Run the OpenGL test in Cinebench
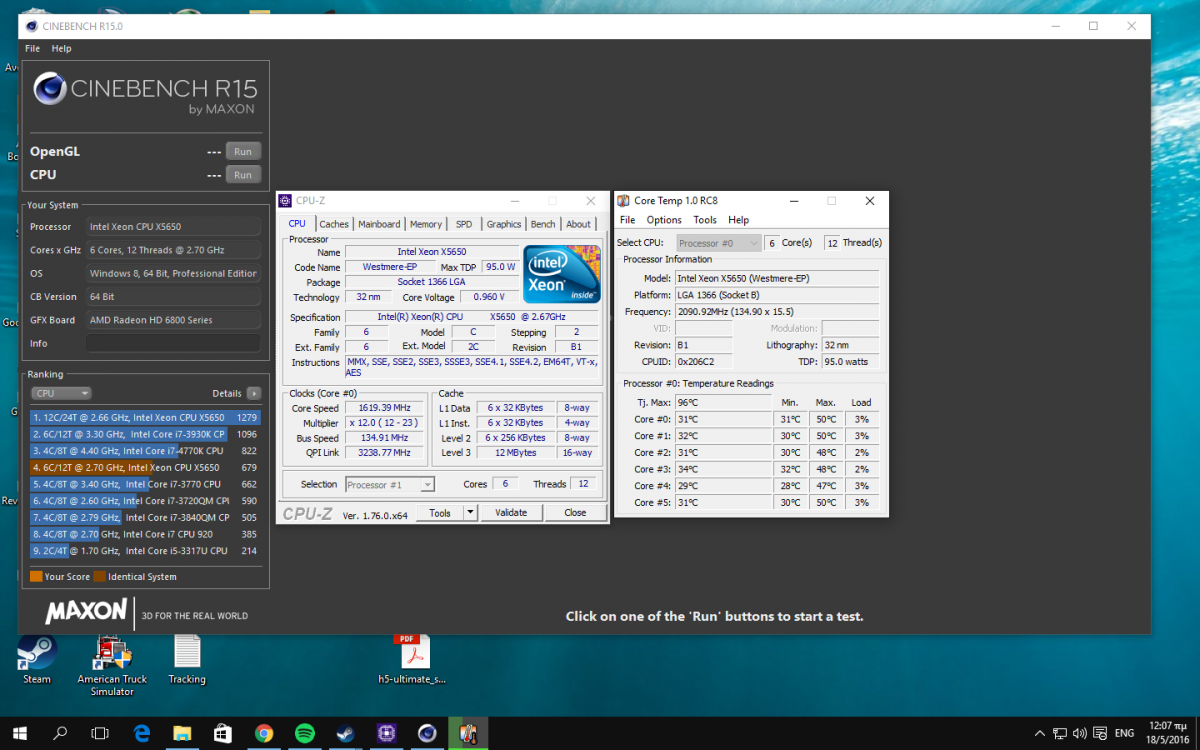Viewport: 1200px width, 750px height. click(243, 151)
